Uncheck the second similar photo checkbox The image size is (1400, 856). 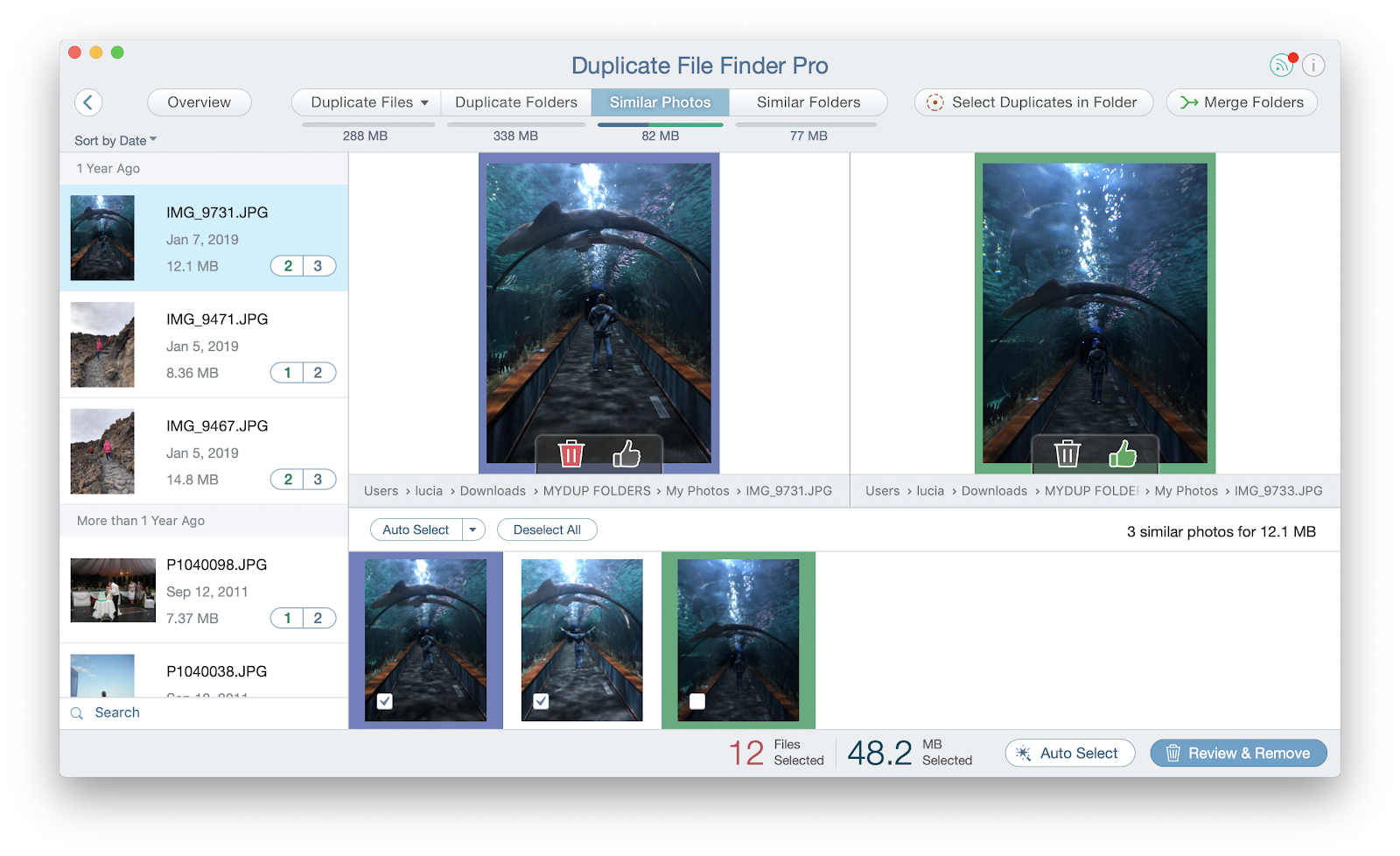point(541,701)
